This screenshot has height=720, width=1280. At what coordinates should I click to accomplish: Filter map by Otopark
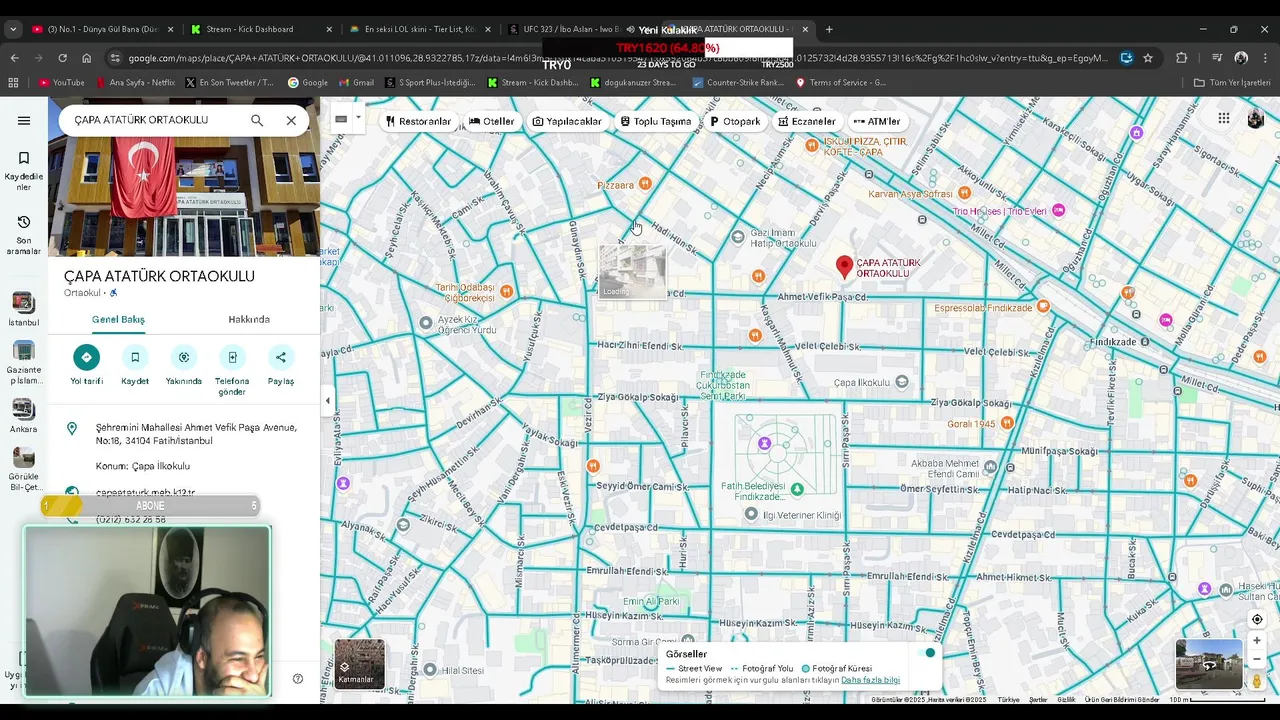point(735,121)
